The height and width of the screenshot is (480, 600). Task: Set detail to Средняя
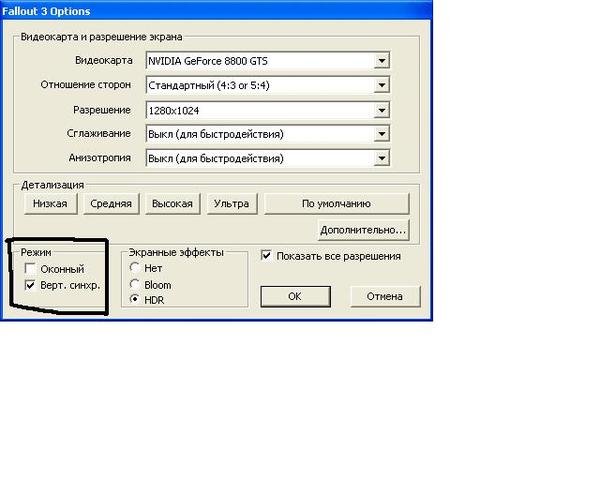point(111,204)
